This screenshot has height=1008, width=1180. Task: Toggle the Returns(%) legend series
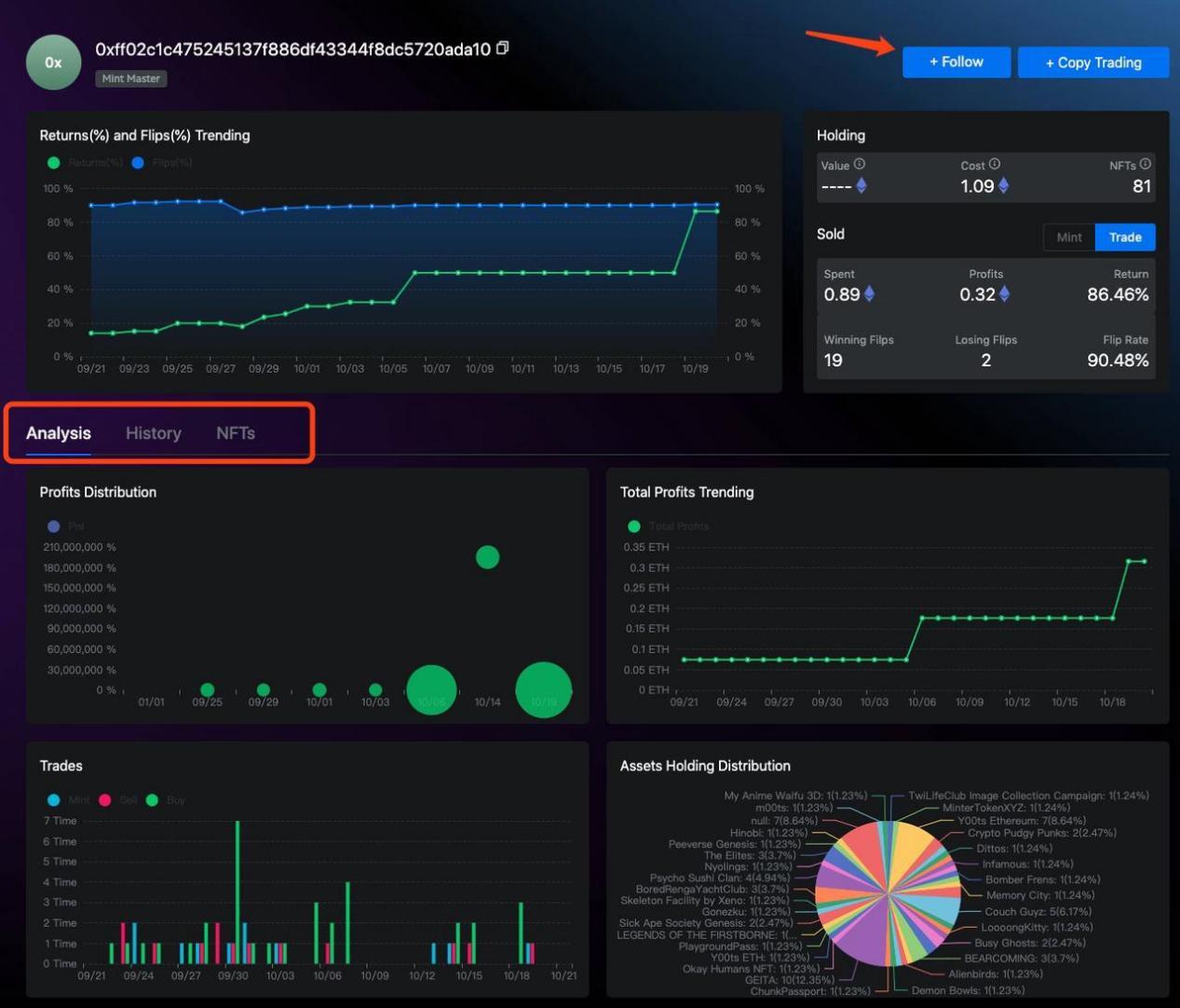coord(86,163)
